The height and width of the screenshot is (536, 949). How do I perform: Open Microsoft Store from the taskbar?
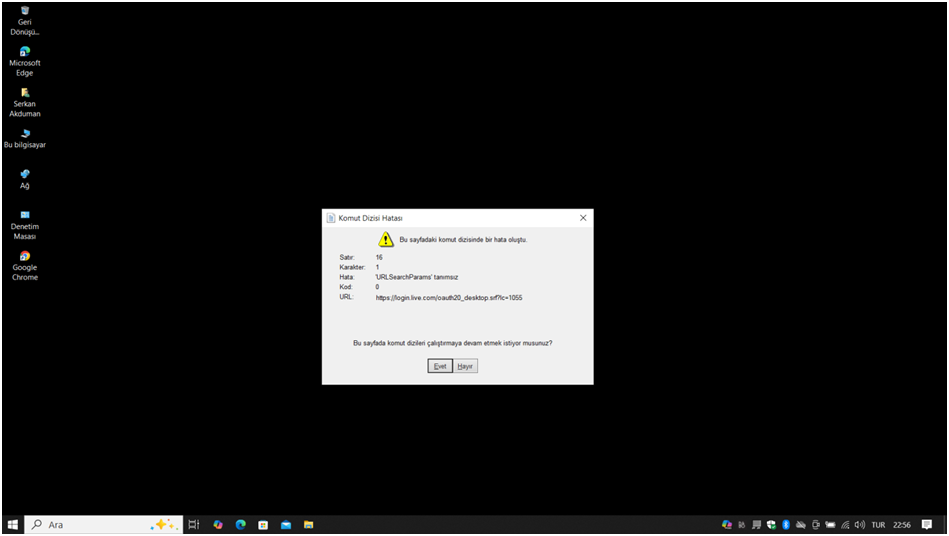click(263, 525)
